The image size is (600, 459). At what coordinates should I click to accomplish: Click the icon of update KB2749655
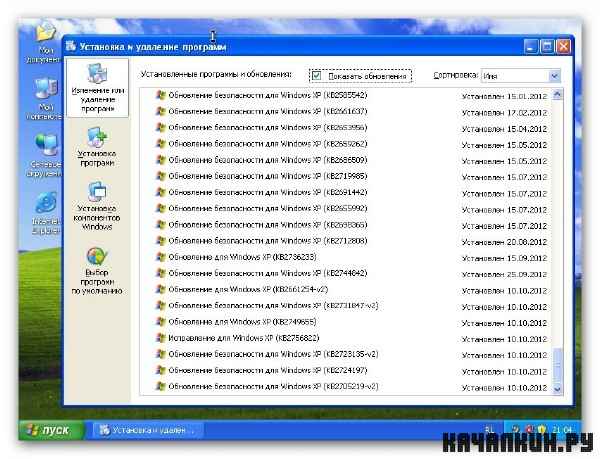(x=161, y=322)
